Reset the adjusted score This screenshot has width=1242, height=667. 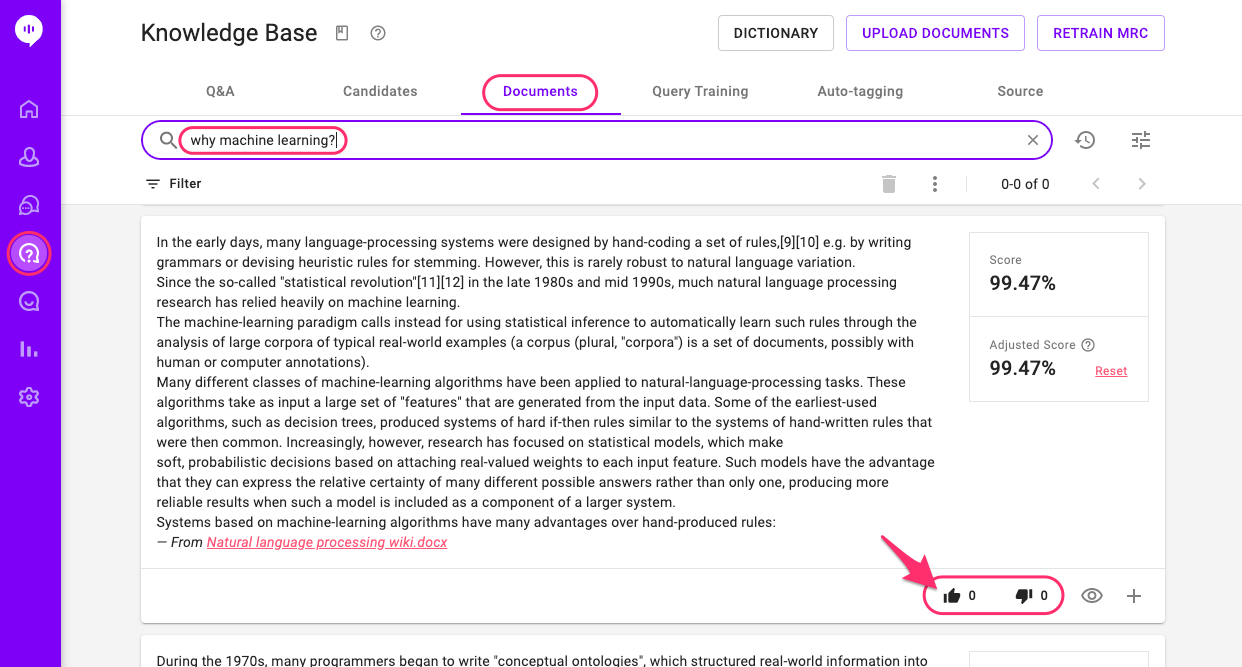click(x=1111, y=371)
